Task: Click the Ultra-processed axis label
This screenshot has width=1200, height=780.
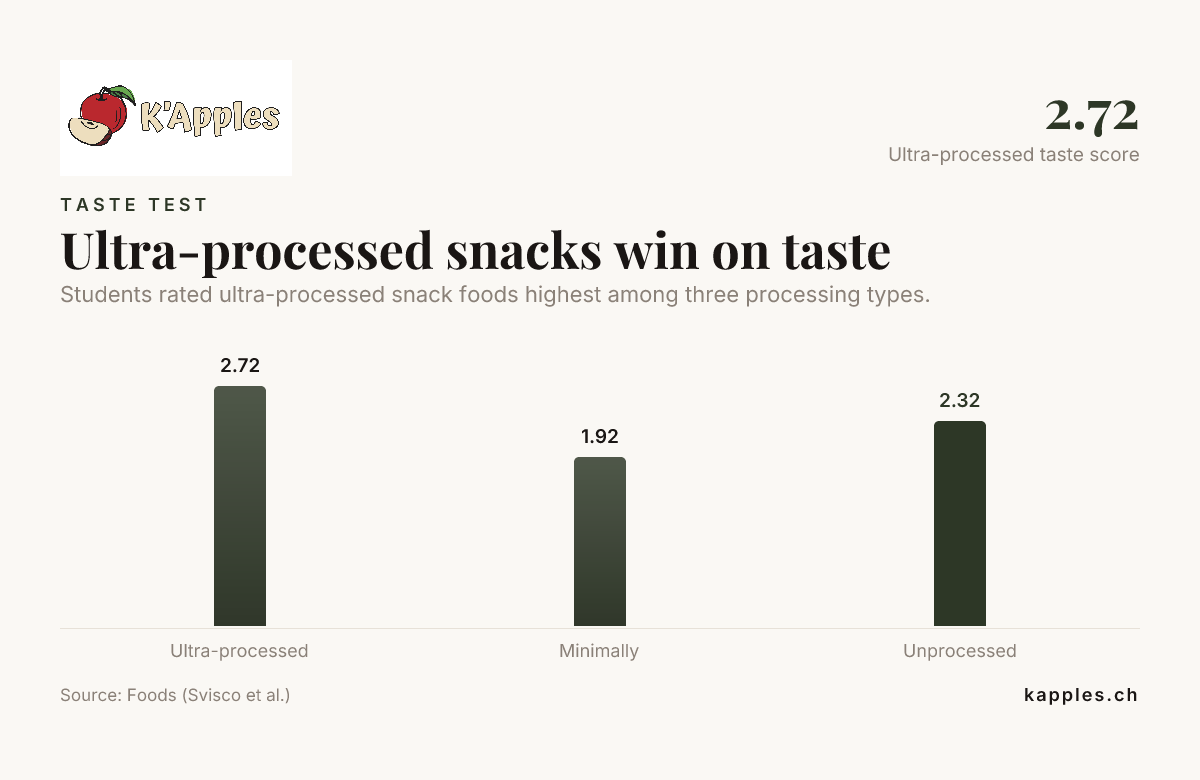Action: [x=239, y=651]
